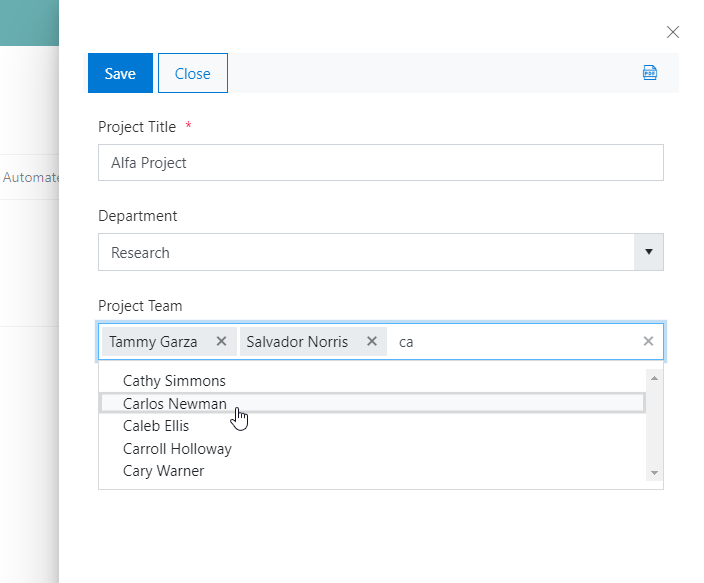The image size is (704, 583).
Task: Select Cathy Simmons from the suggestions
Action: 174,380
